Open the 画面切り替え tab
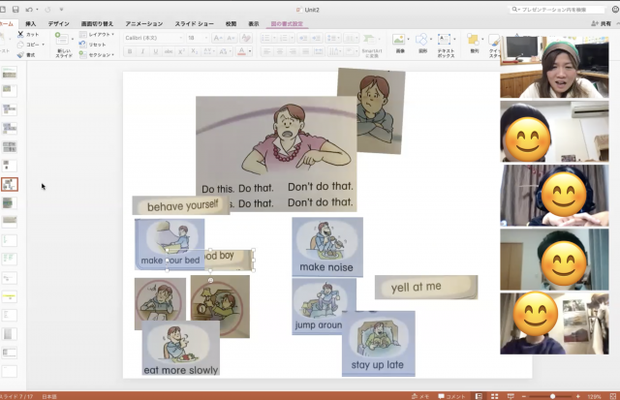 [x=97, y=24]
